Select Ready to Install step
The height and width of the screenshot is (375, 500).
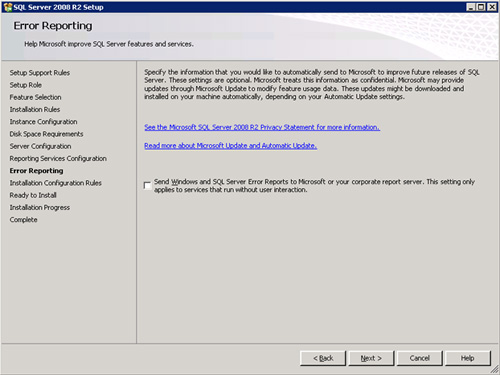[x=33, y=195]
